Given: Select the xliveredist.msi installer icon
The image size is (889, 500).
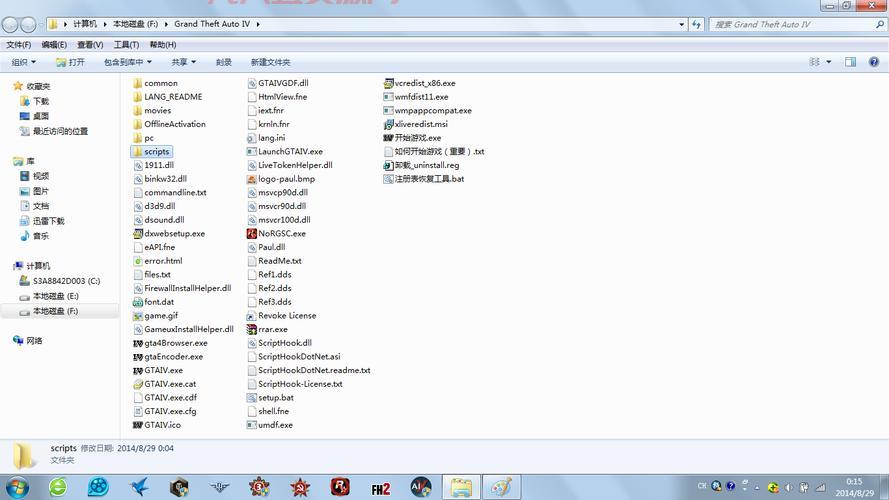Looking at the screenshot, I should point(388,124).
